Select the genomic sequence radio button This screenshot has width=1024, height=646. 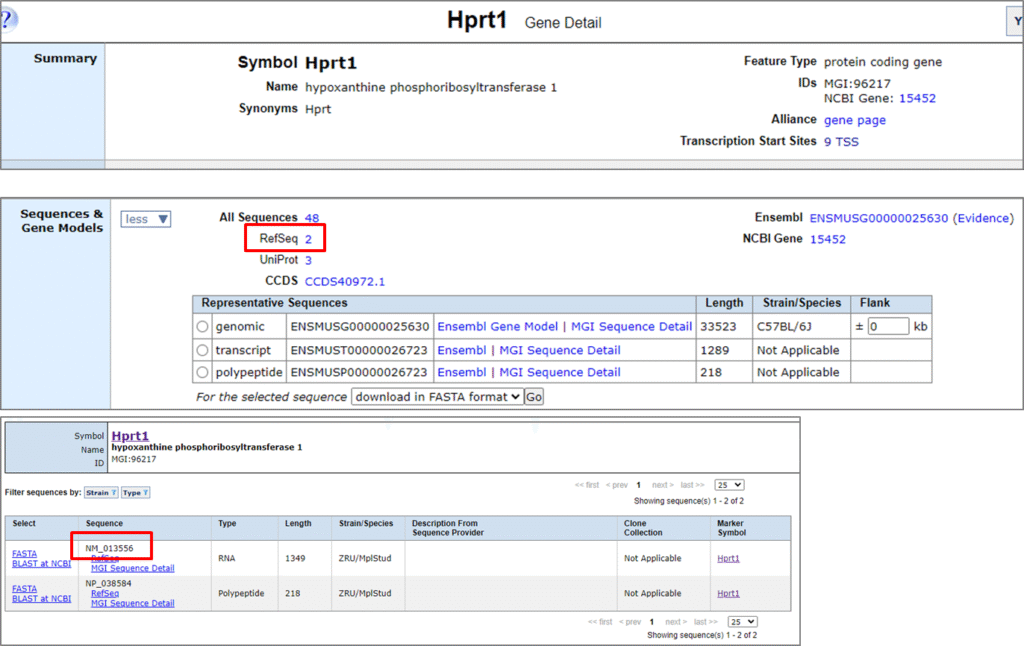[203, 327]
